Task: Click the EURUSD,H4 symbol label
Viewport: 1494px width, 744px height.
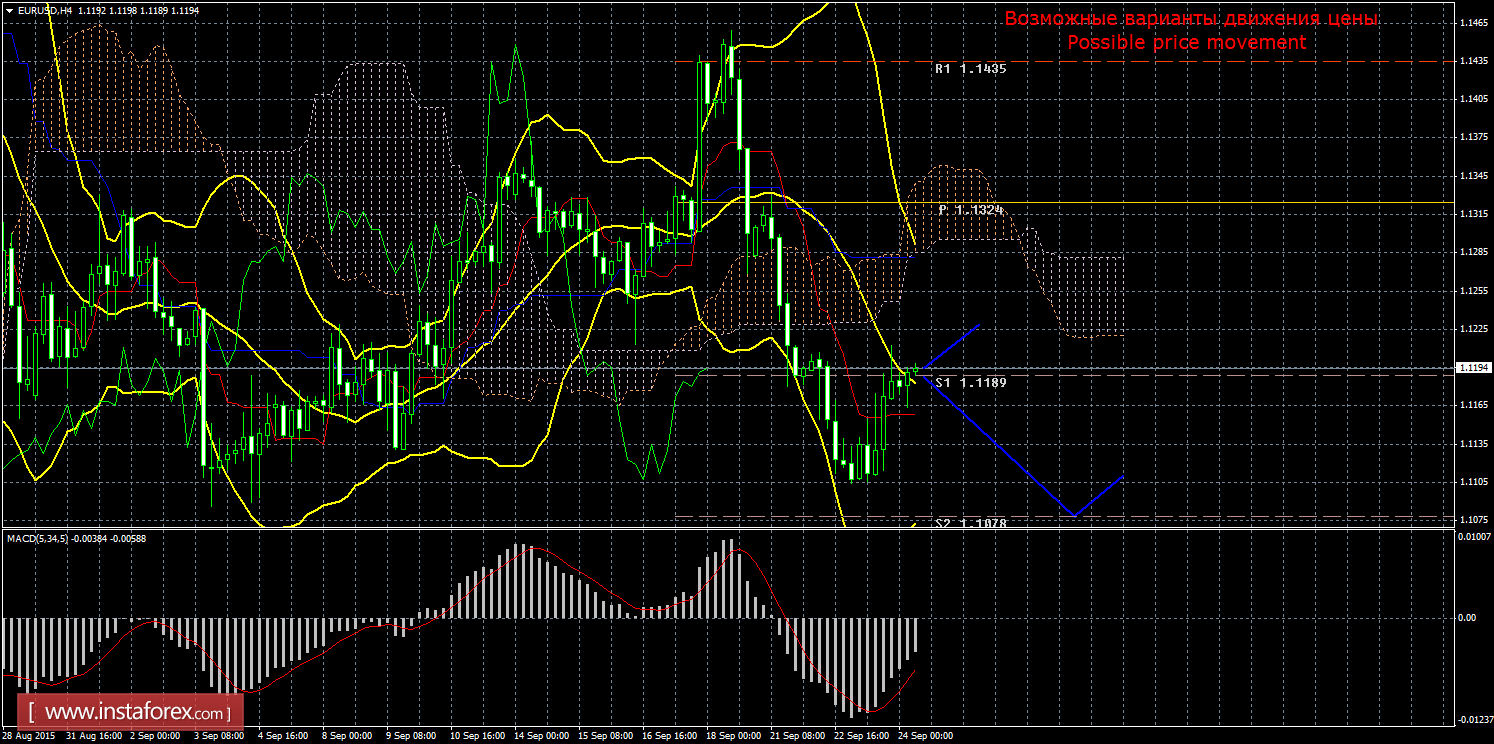Action: (43, 10)
